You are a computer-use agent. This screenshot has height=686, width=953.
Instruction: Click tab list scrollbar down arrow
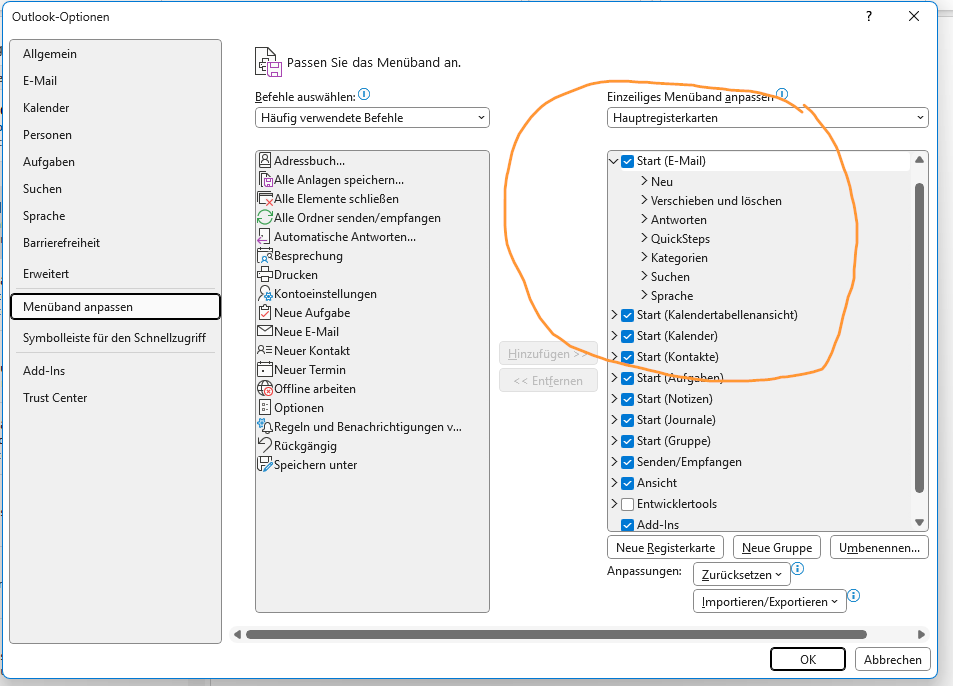pos(919,522)
